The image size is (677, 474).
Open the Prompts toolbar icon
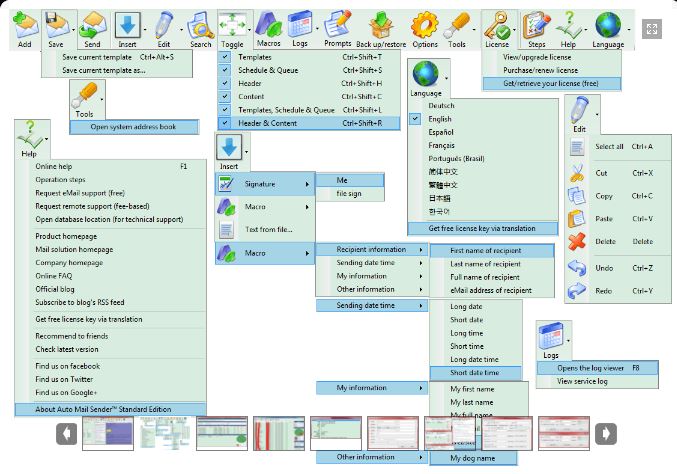[337, 24]
